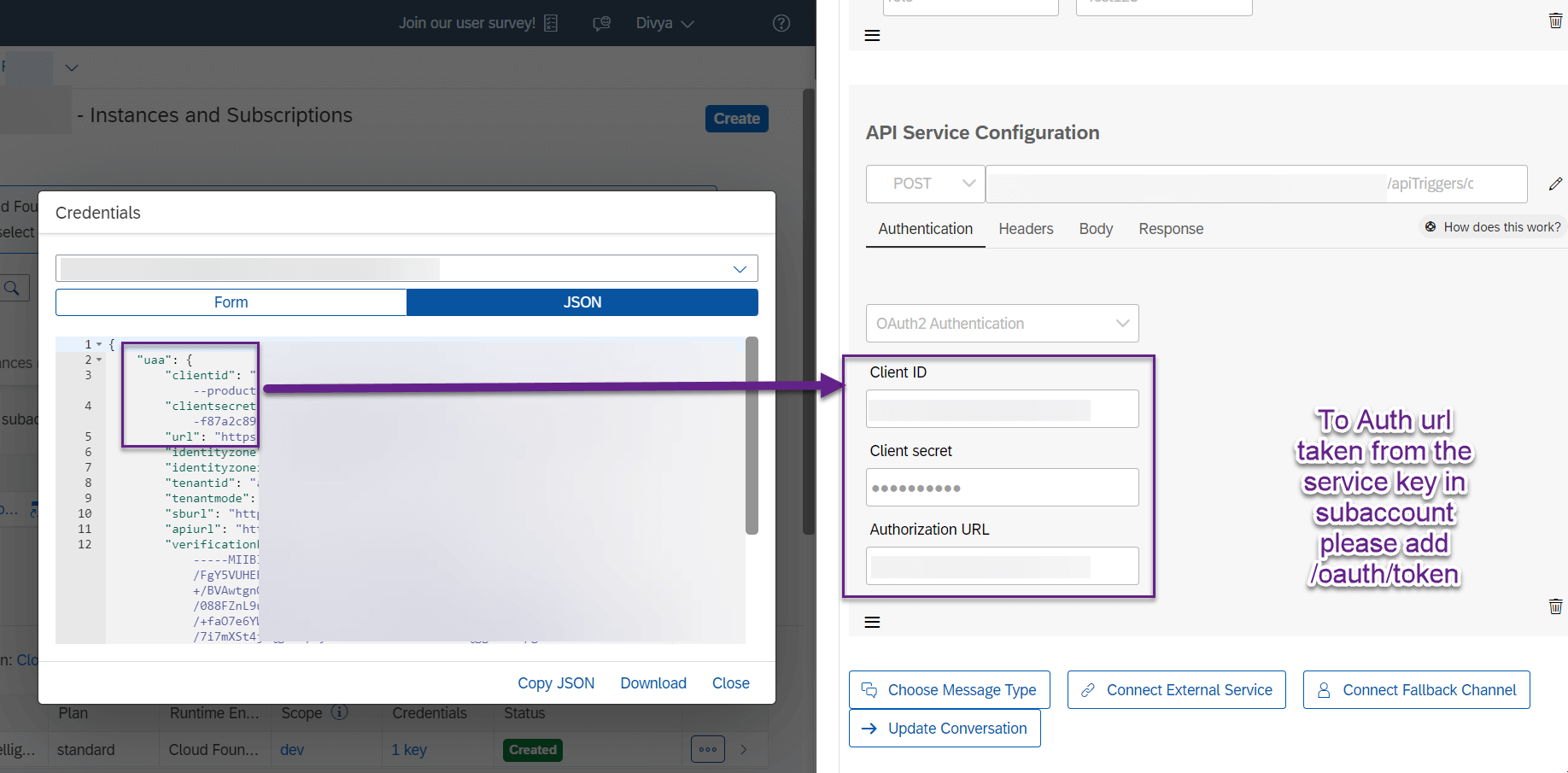The height and width of the screenshot is (773, 1568).
Task: Open the POST method dropdown
Action: (925, 184)
